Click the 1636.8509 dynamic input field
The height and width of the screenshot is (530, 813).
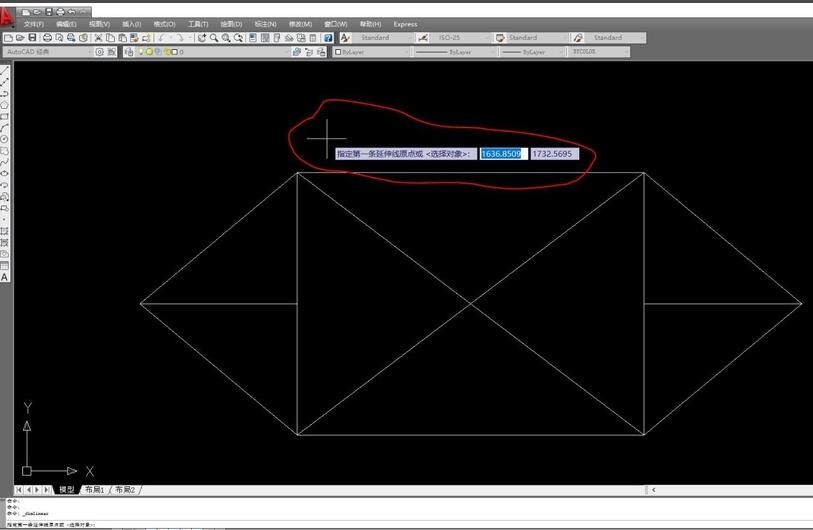[x=503, y=154]
